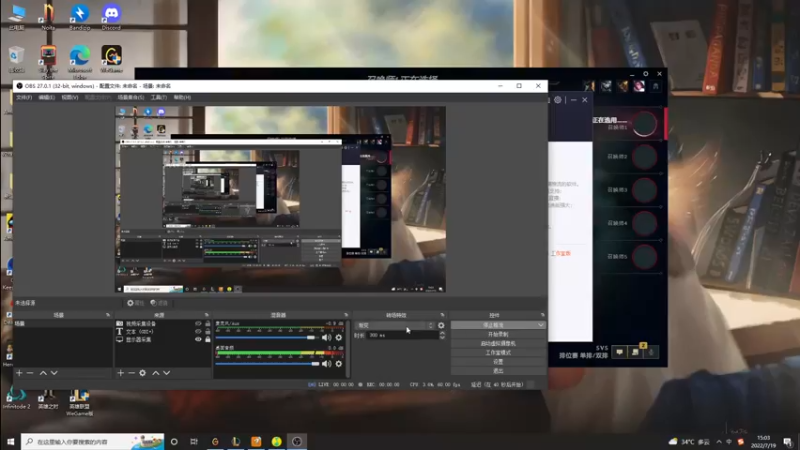The height and width of the screenshot is (450, 800).
Task: Open OBS 设置 settings button
Action: (498, 362)
